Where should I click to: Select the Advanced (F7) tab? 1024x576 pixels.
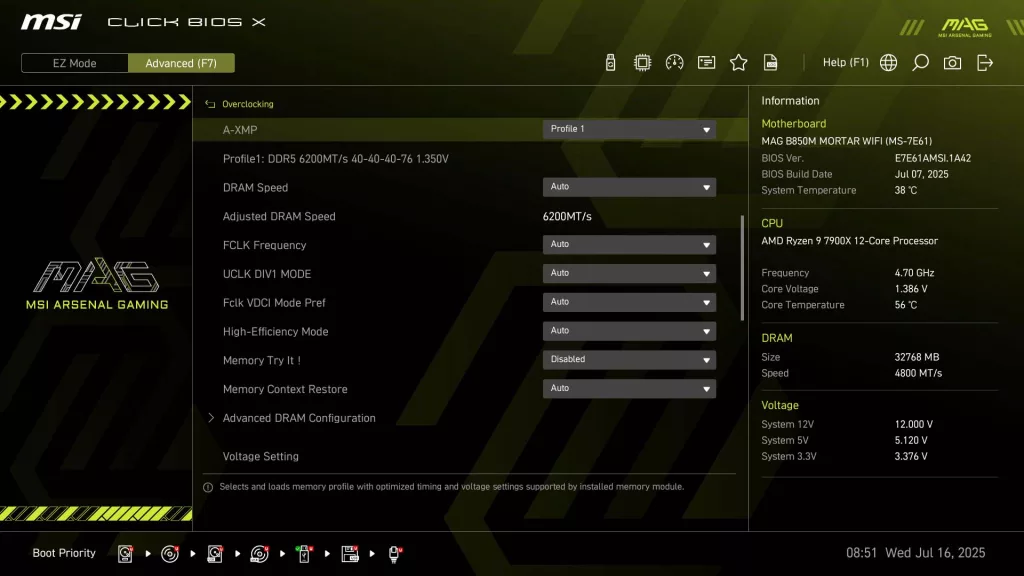coord(181,63)
